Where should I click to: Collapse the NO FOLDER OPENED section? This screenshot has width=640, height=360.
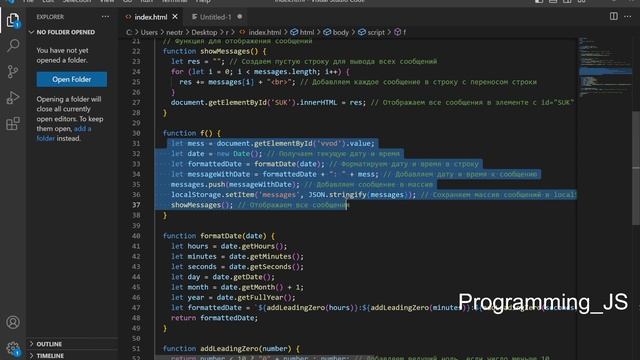tap(65, 32)
